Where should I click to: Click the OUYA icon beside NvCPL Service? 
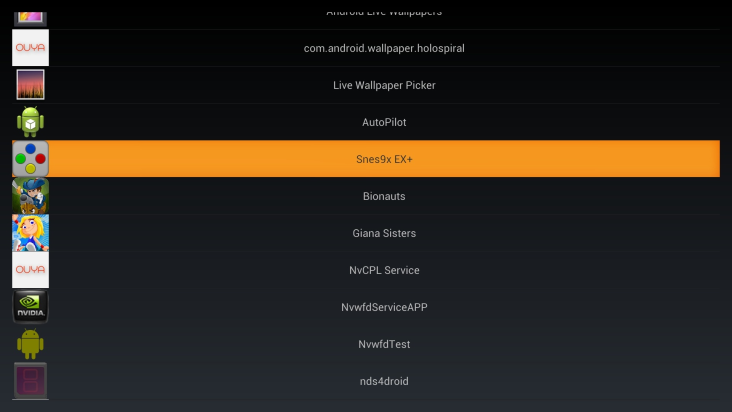pyautogui.click(x=30, y=270)
